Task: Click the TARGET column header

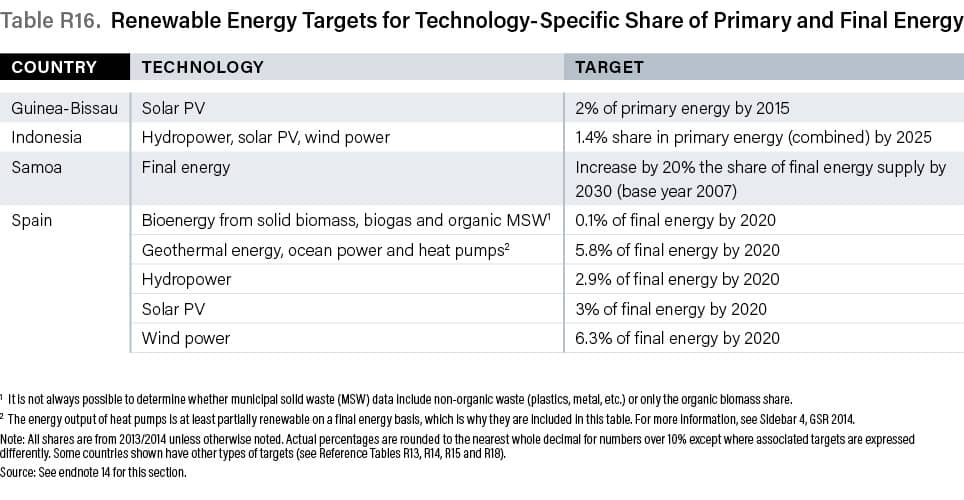Action: click(610, 68)
